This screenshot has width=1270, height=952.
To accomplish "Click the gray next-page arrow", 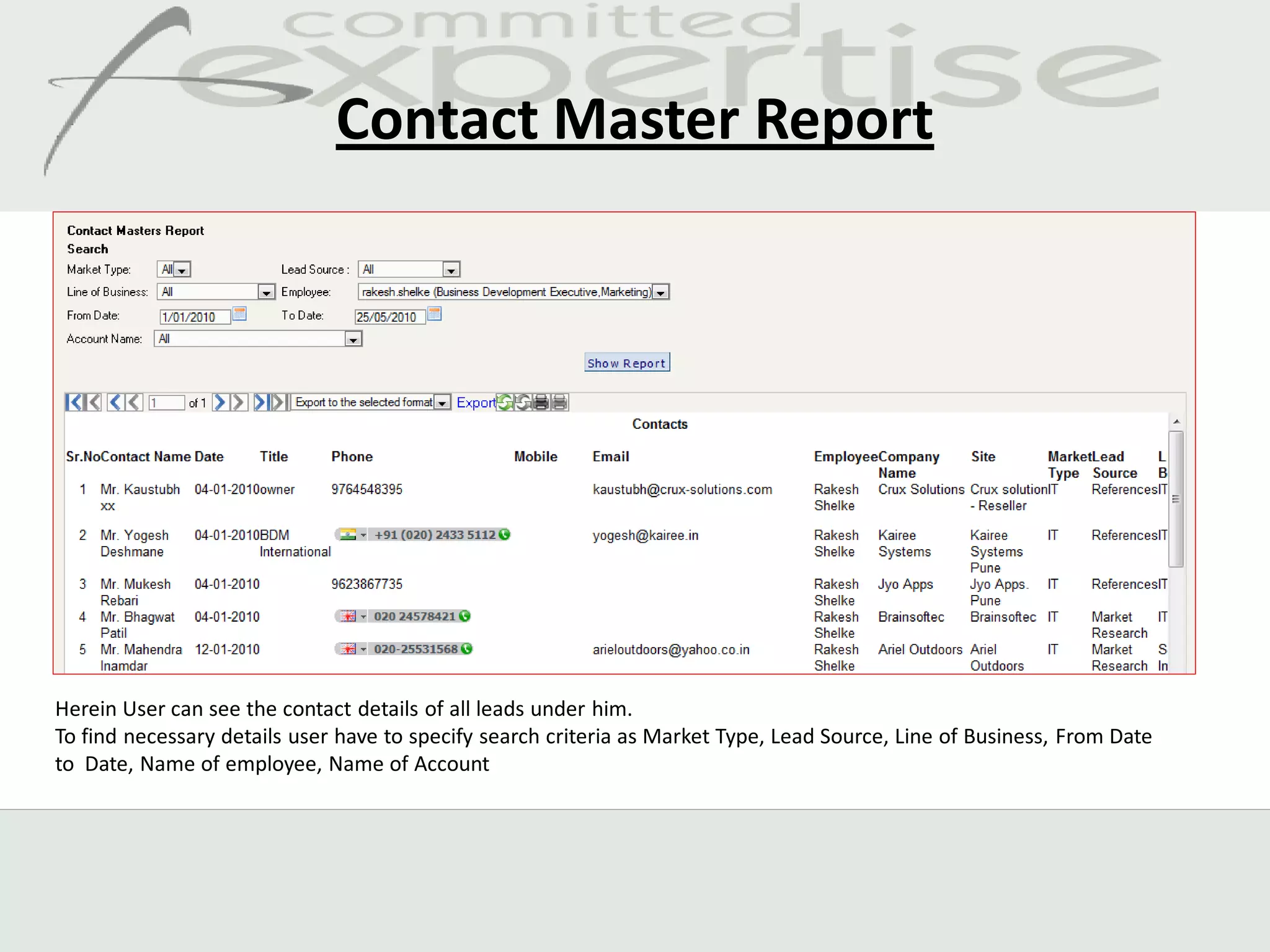I will pos(239,402).
